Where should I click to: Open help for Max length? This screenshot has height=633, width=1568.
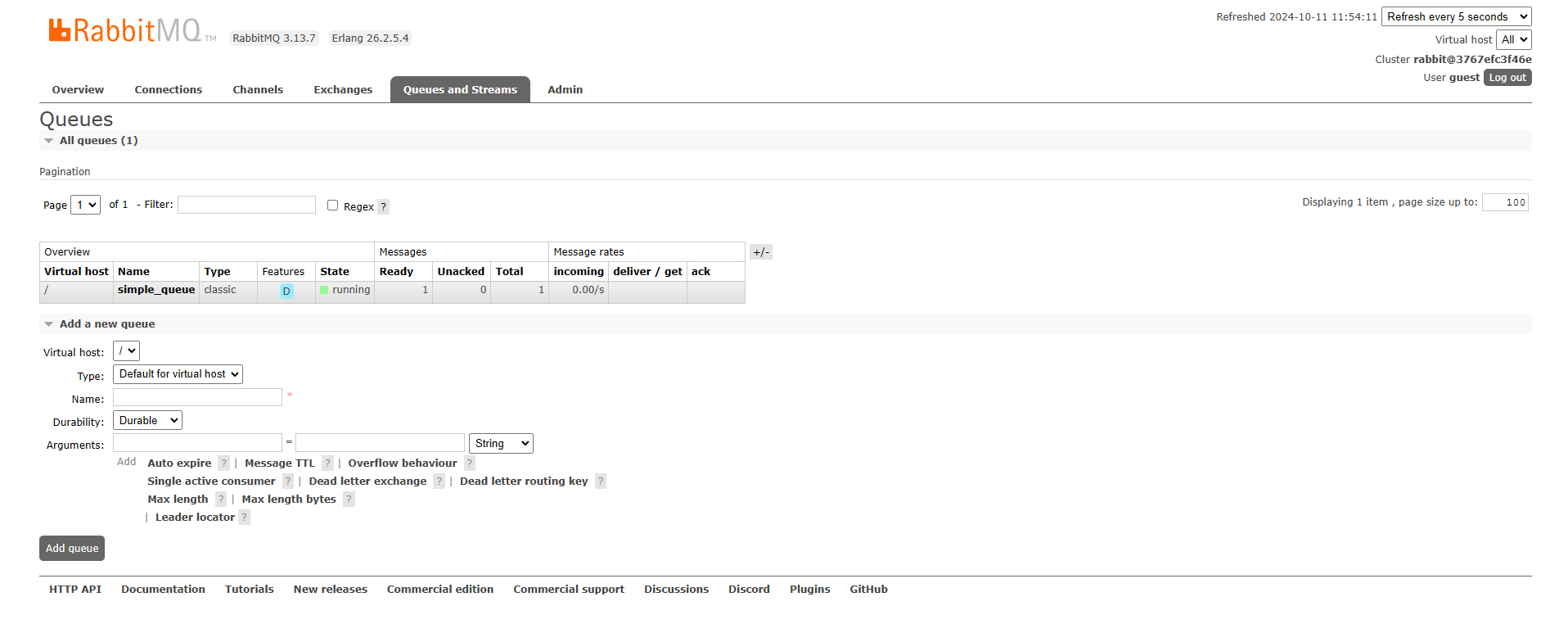221,500
